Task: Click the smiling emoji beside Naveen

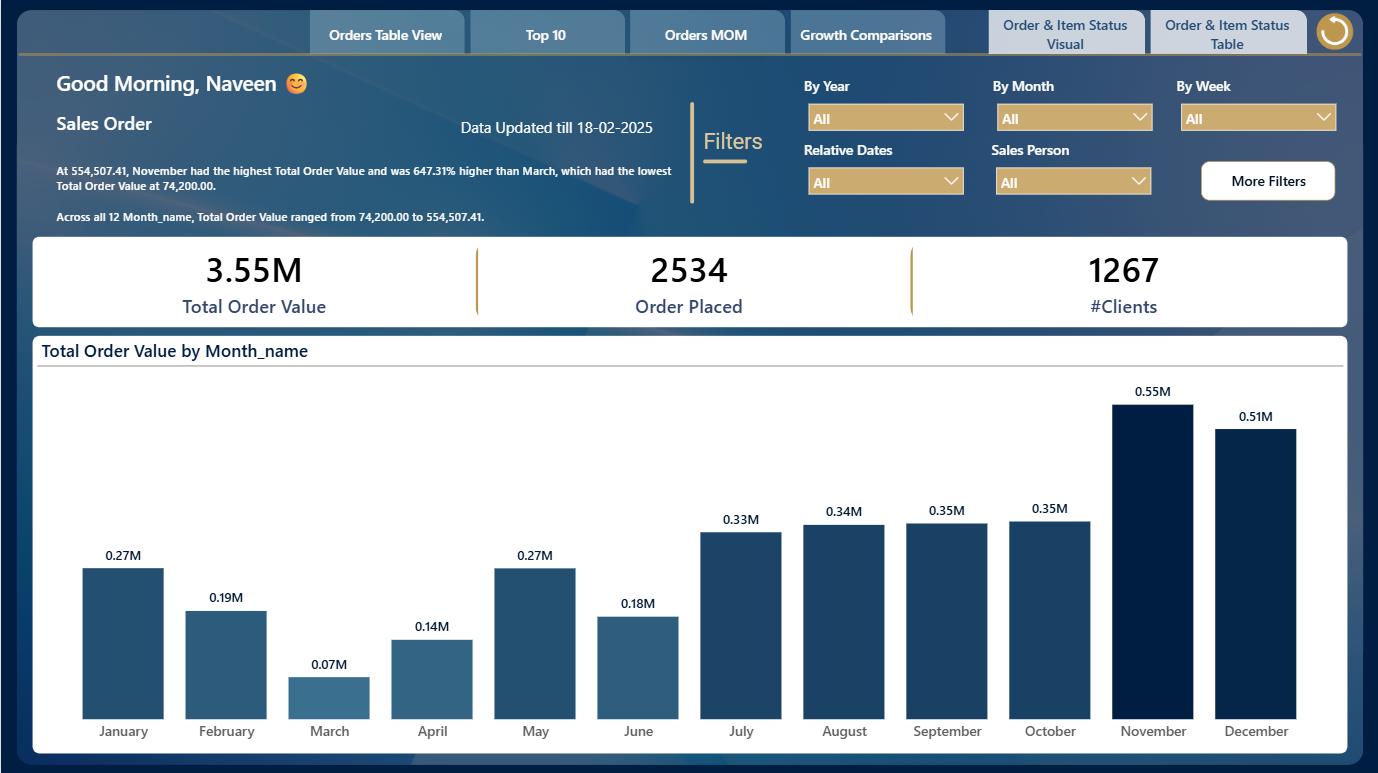Action: point(296,84)
